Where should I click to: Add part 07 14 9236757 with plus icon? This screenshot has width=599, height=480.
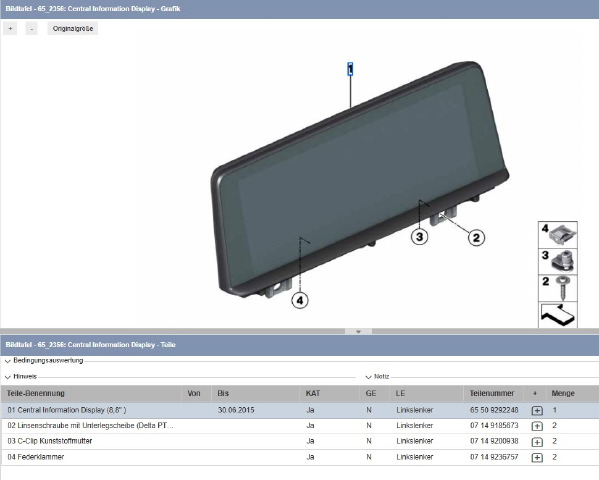pyautogui.click(x=537, y=457)
